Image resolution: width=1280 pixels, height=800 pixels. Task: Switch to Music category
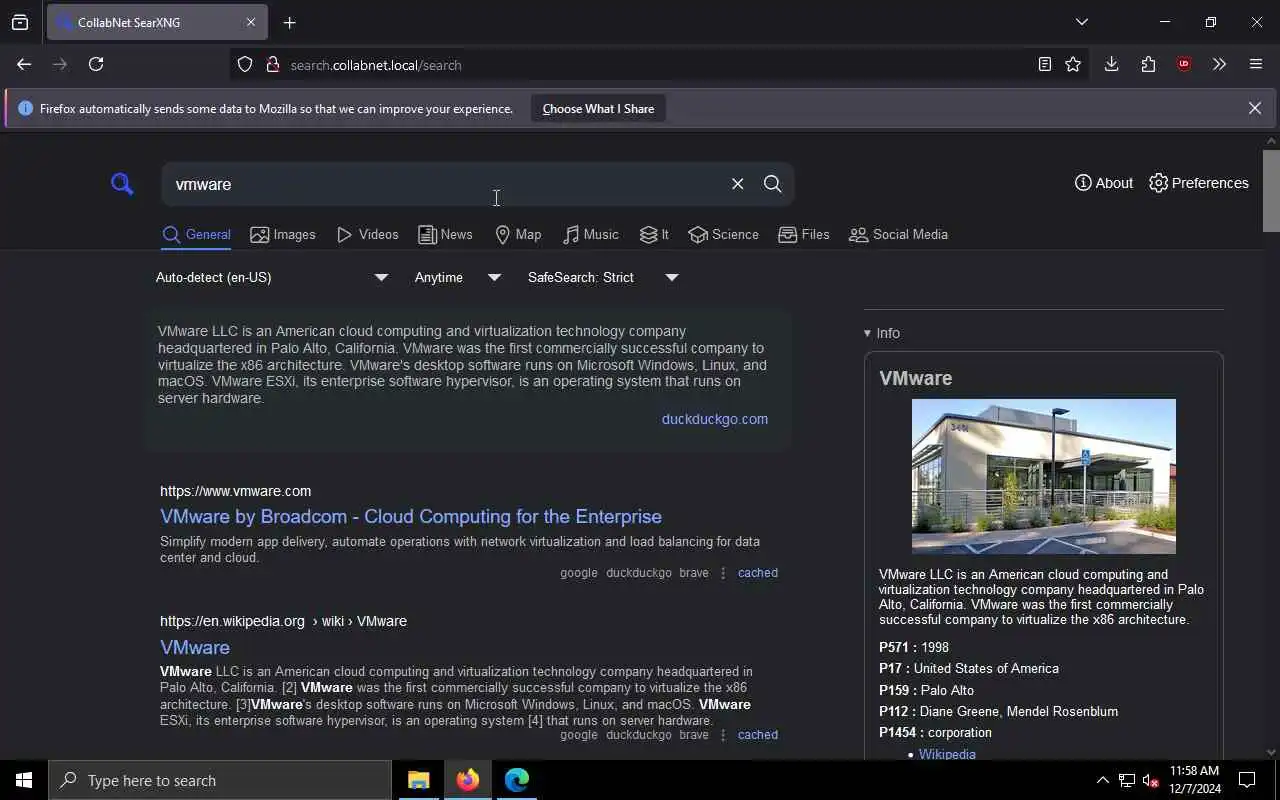tap(590, 235)
